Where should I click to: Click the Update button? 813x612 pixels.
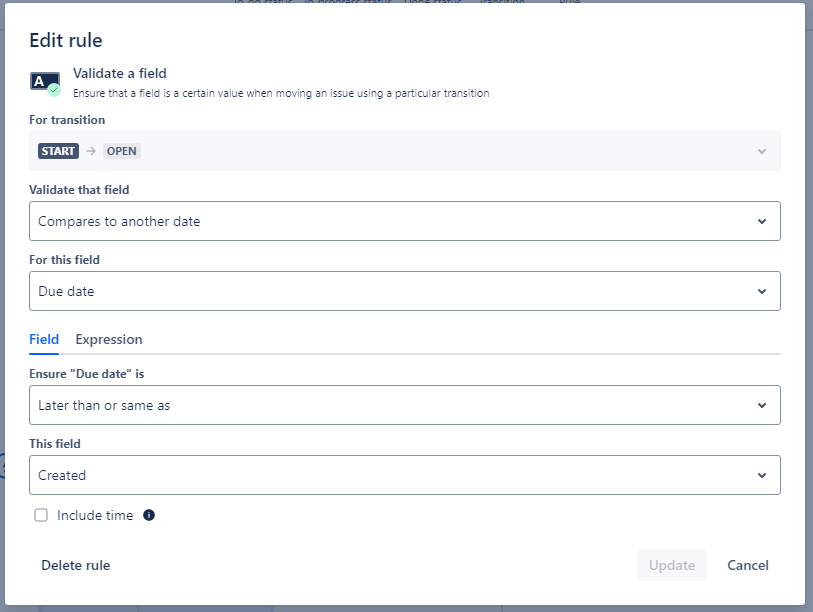coord(671,565)
